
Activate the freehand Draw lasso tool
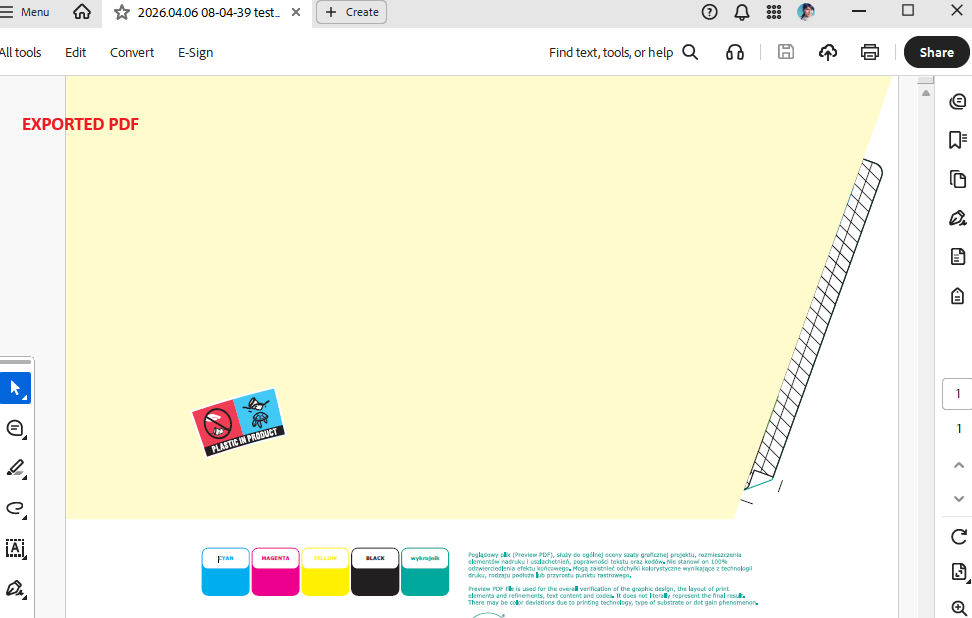[x=15, y=508]
